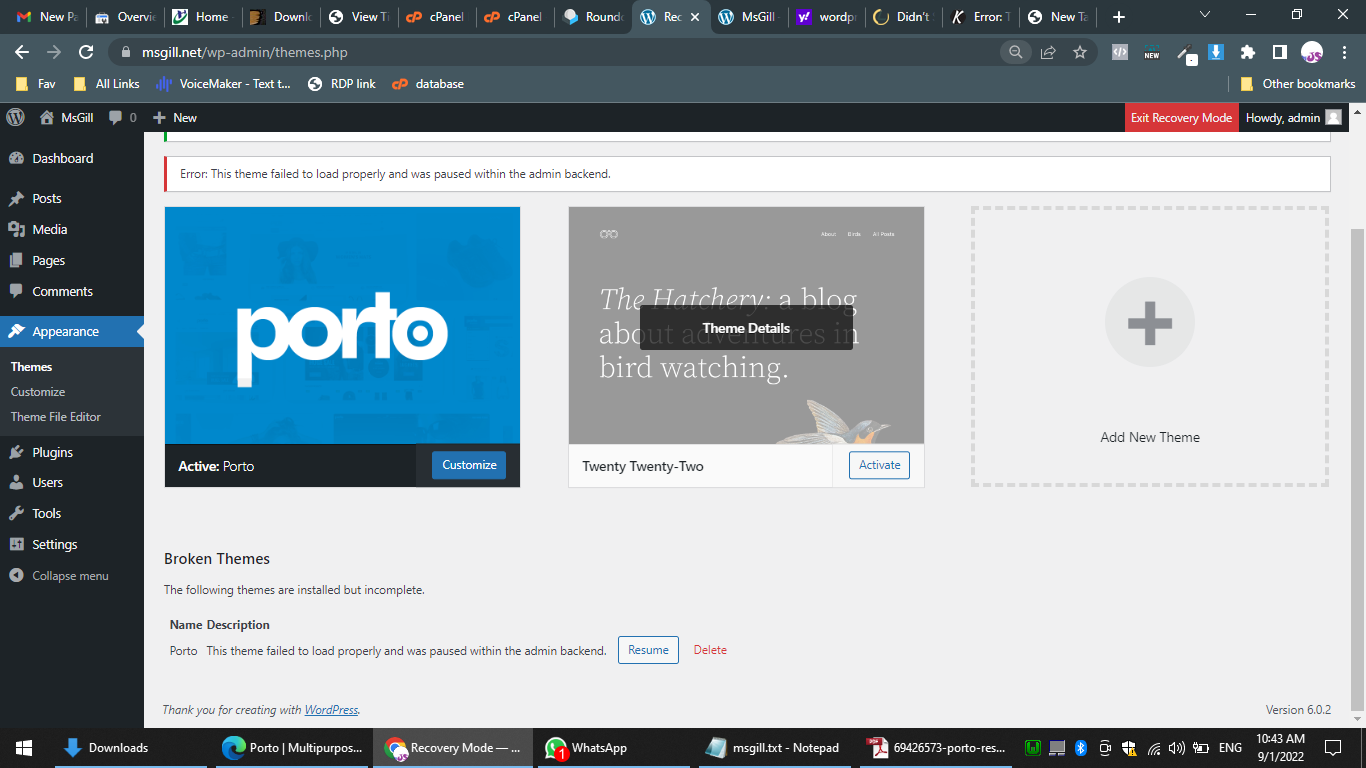Open the Extensions puzzle piece icon
The width and height of the screenshot is (1366, 768).
(x=1248, y=52)
